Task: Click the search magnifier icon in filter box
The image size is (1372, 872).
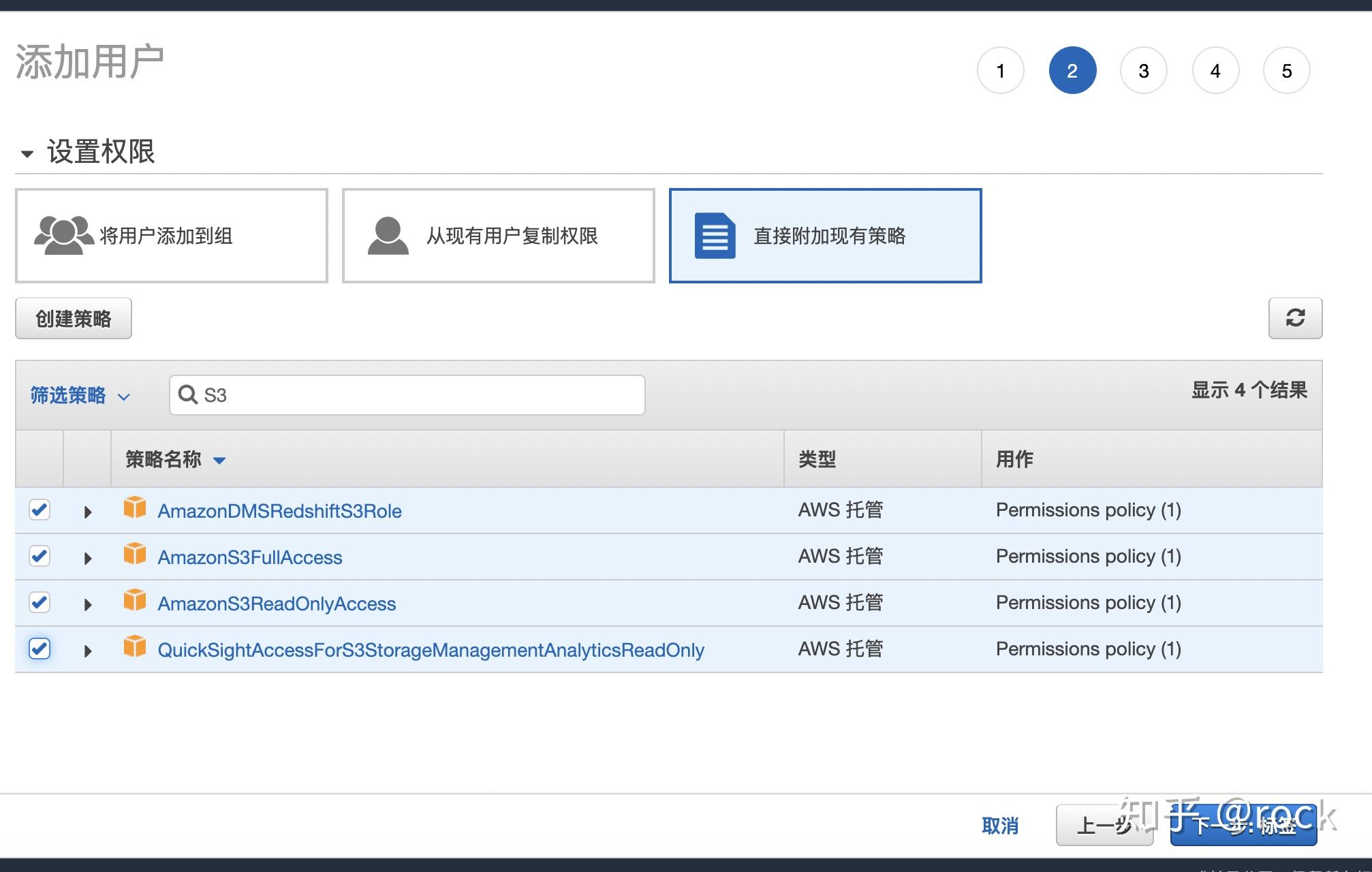Action: click(187, 394)
